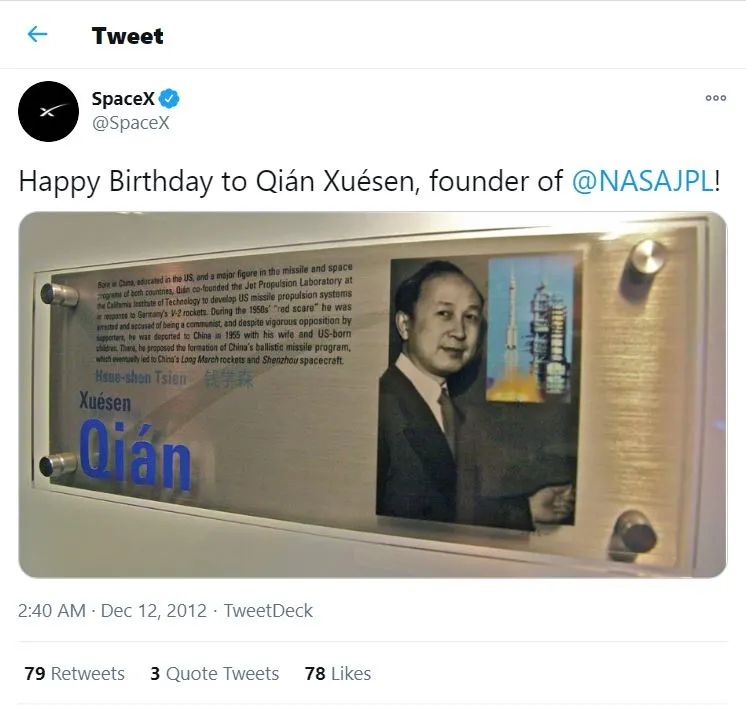Click the blue verified badge

pyautogui.click(x=170, y=99)
